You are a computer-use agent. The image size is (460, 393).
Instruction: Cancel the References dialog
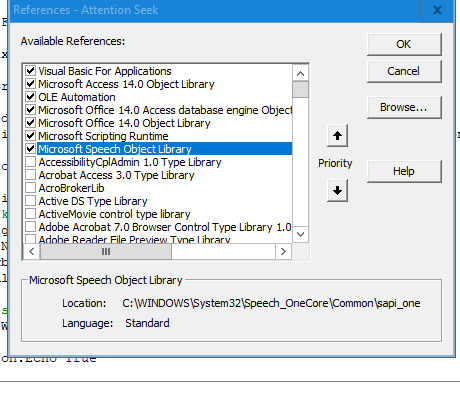tap(404, 71)
